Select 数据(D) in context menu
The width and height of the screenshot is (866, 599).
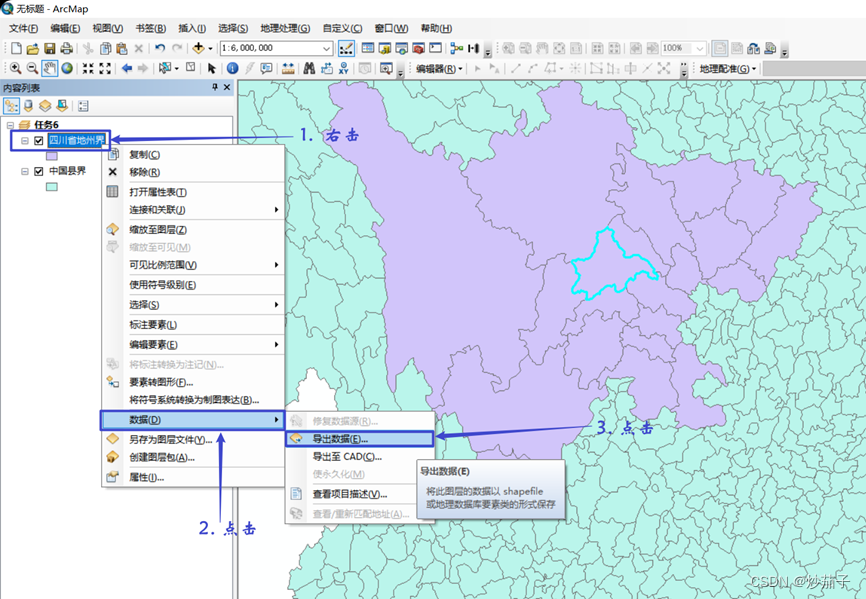point(192,420)
